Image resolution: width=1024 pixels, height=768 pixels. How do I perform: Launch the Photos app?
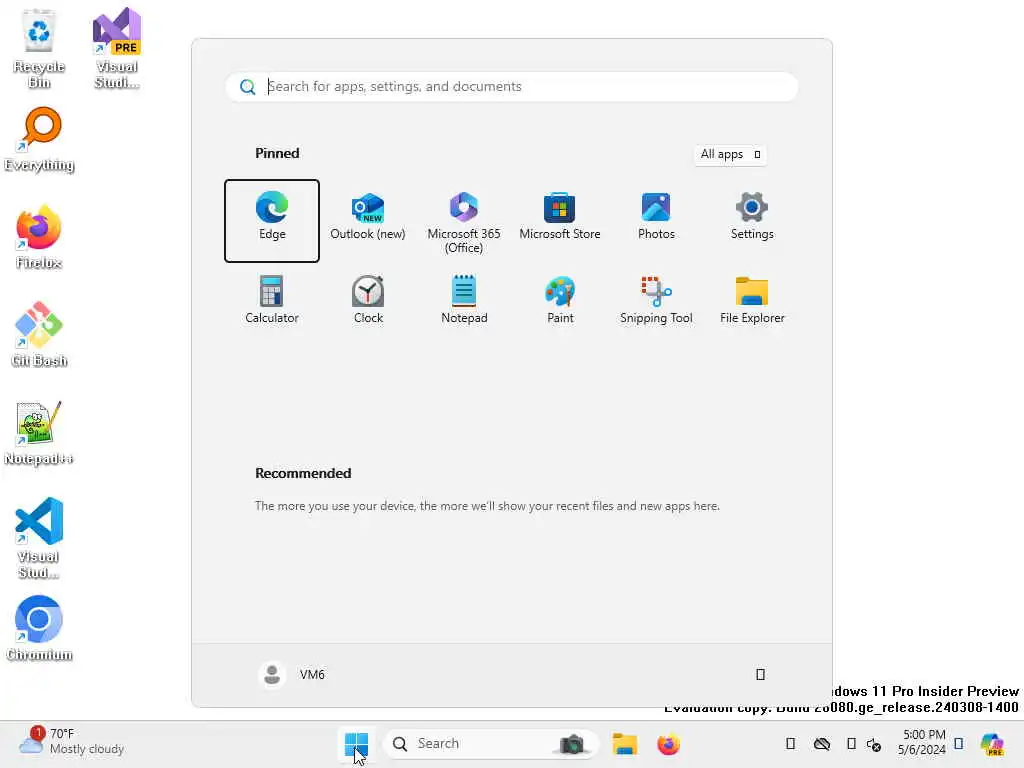point(656,220)
